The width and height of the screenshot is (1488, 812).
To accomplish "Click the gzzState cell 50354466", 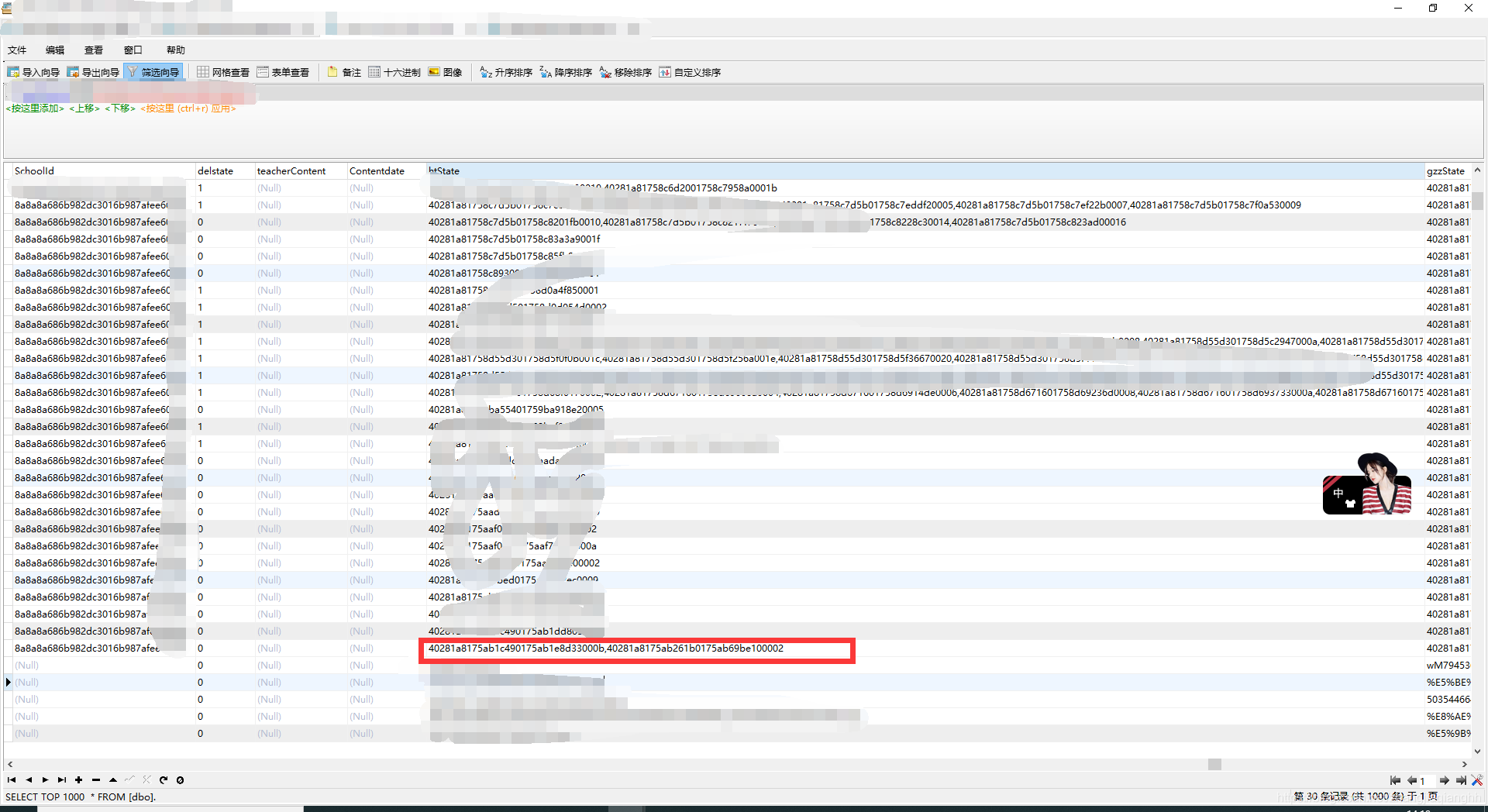I will (1448, 700).
